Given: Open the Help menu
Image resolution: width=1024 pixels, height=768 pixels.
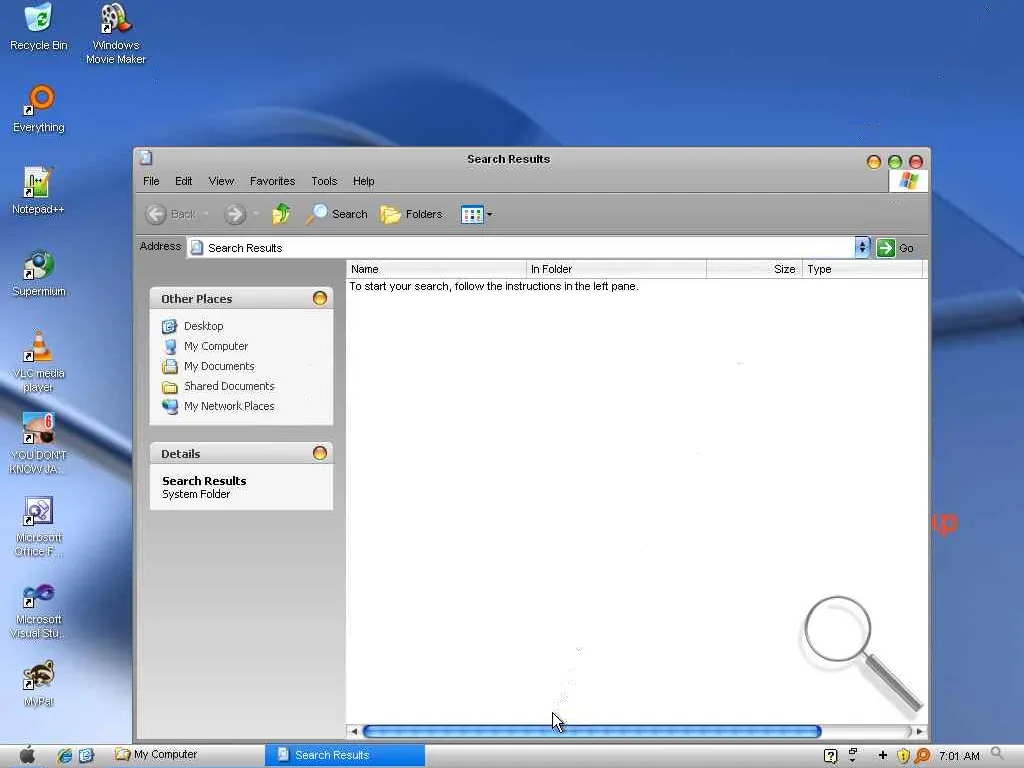Looking at the screenshot, I should [363, 181].
